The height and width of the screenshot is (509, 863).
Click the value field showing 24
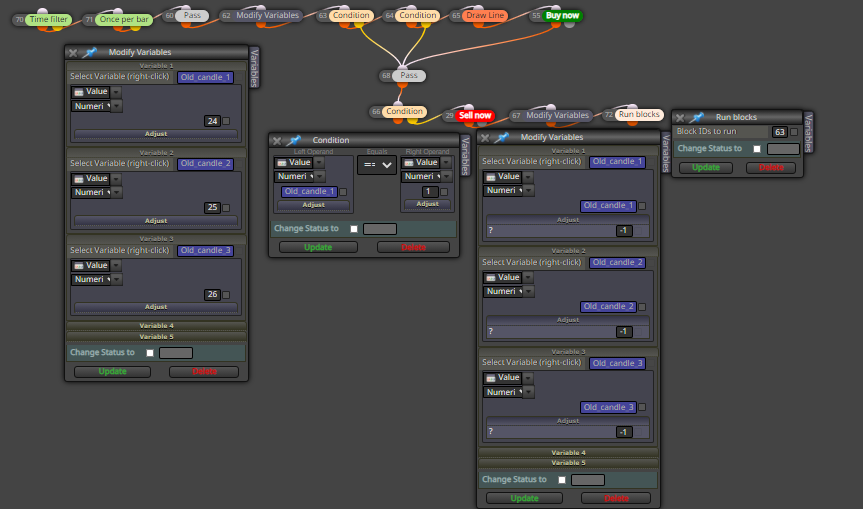212,121
